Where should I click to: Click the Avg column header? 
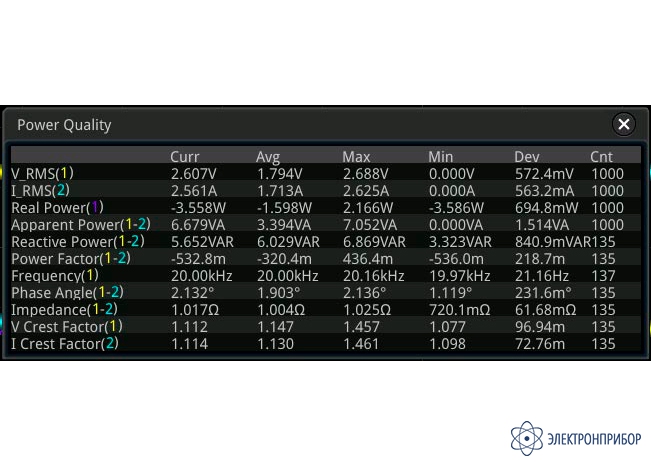(268, 157)
